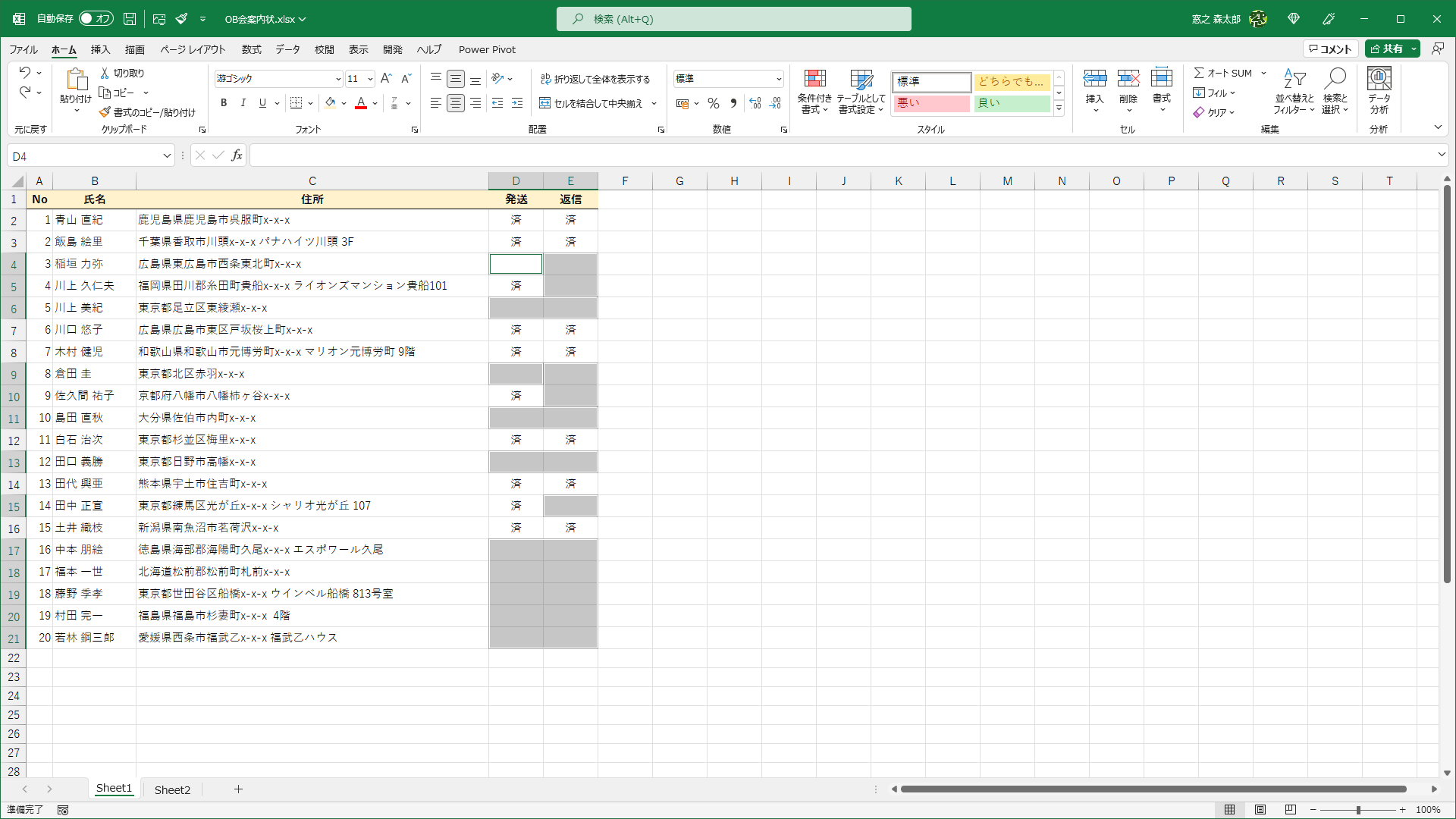Click the Insert Function fx icon
The height and width of the screenshot is (819, 1456).
point(237,155)
